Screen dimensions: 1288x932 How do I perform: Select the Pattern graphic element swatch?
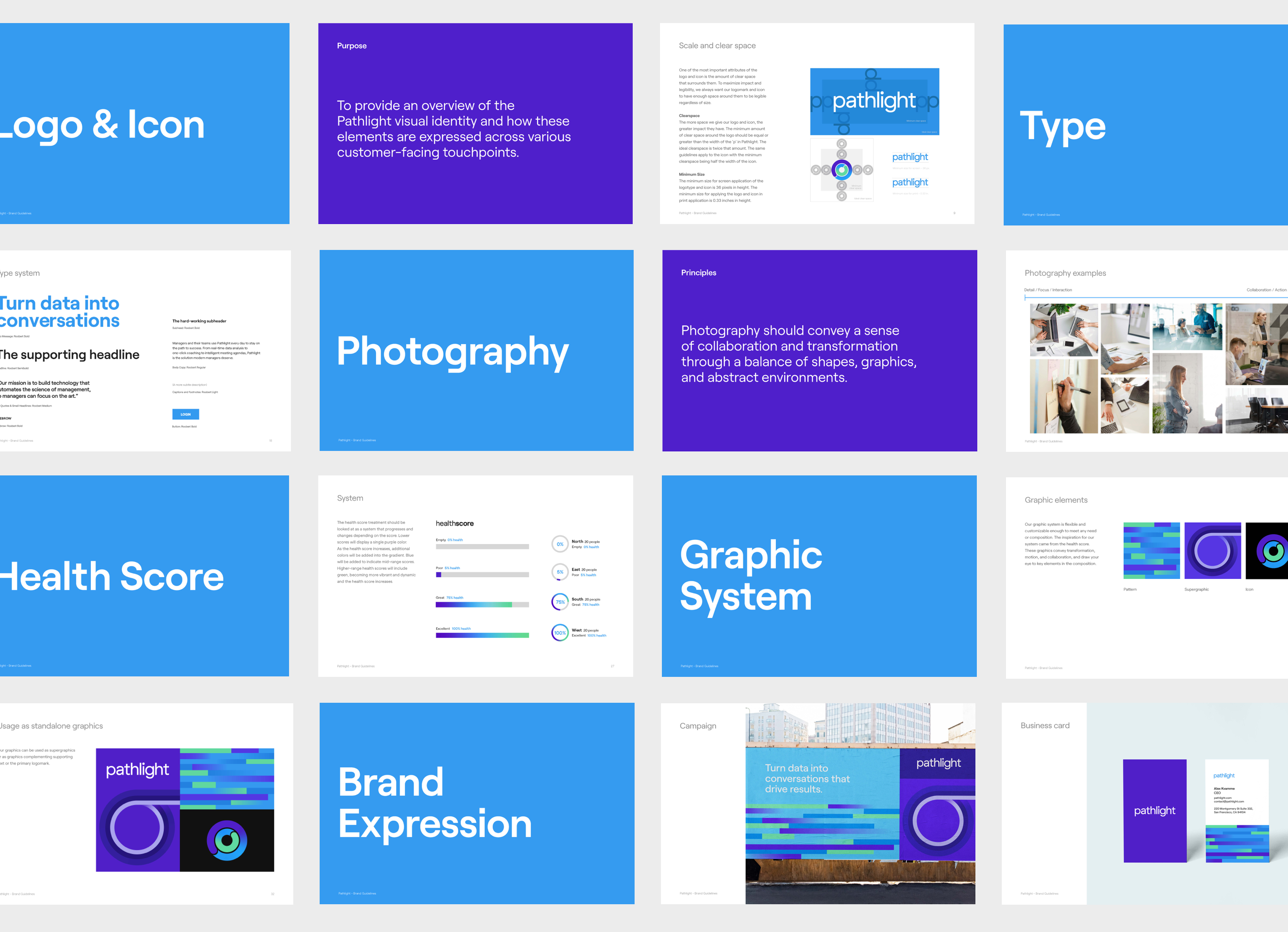point(1151,550)
